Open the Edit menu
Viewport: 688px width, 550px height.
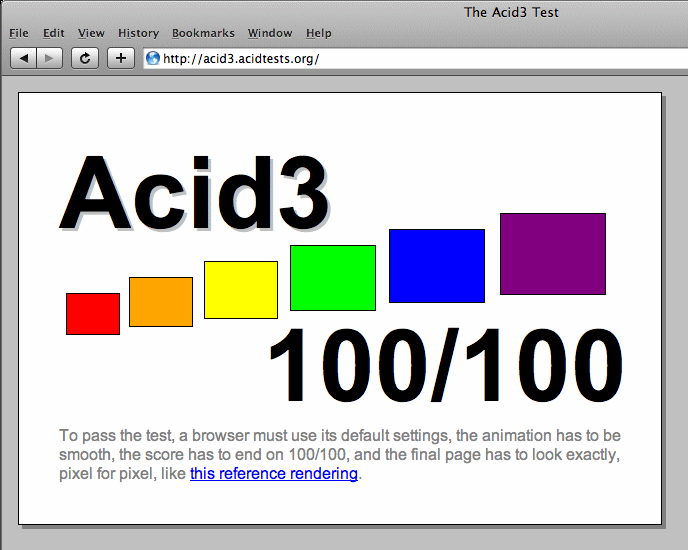[x=54, y=33]
